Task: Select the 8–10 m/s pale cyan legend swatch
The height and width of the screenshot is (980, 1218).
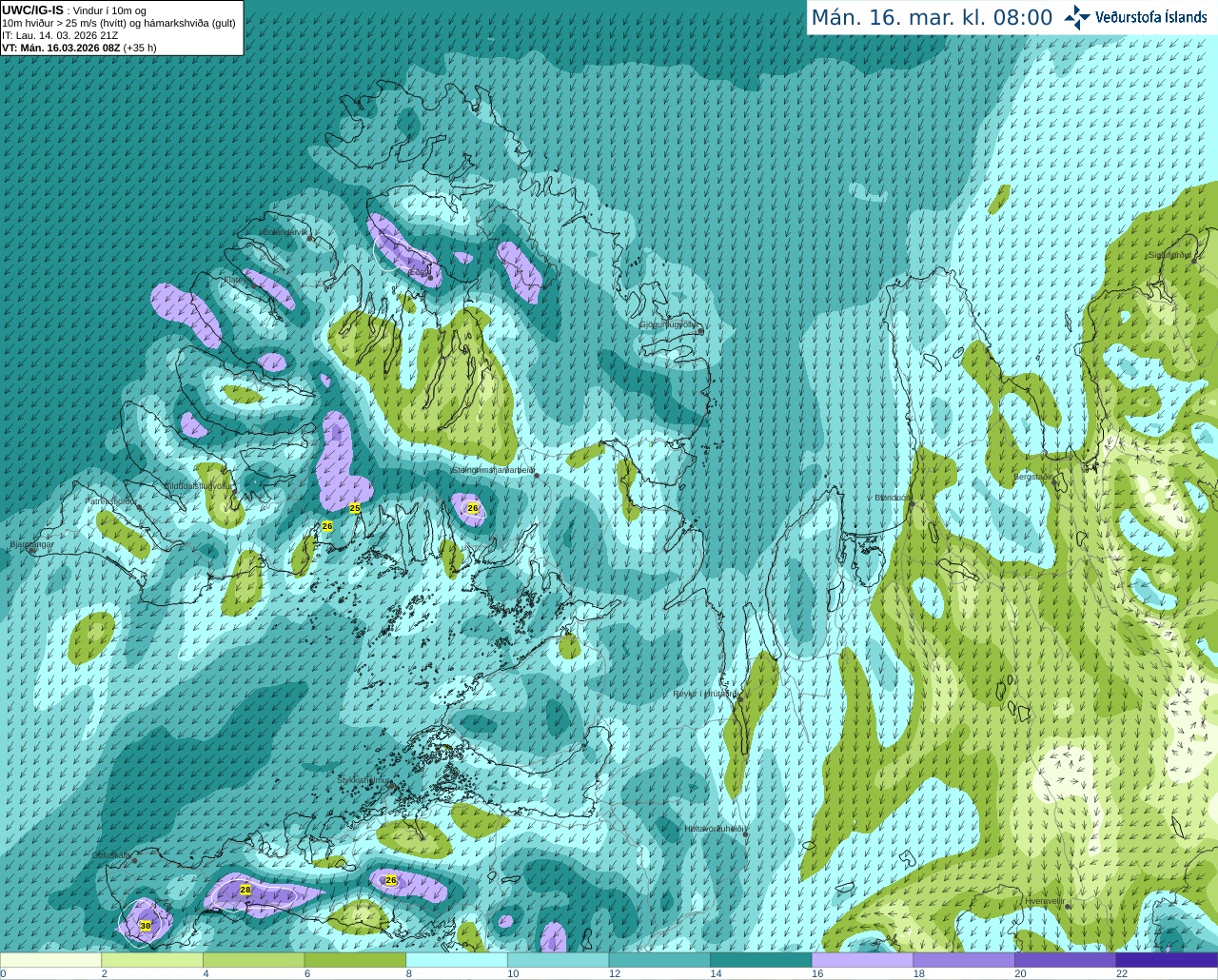Action: (457, 960)
